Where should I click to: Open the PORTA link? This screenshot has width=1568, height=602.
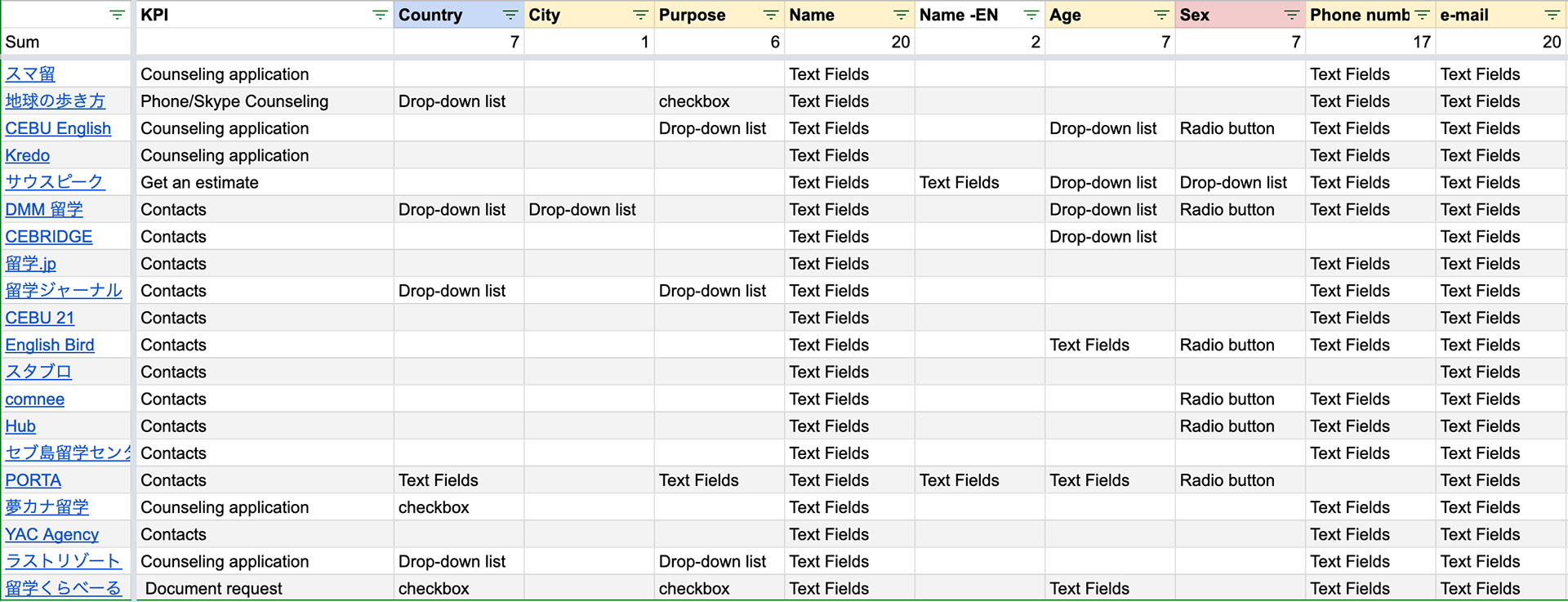point(33,480)
